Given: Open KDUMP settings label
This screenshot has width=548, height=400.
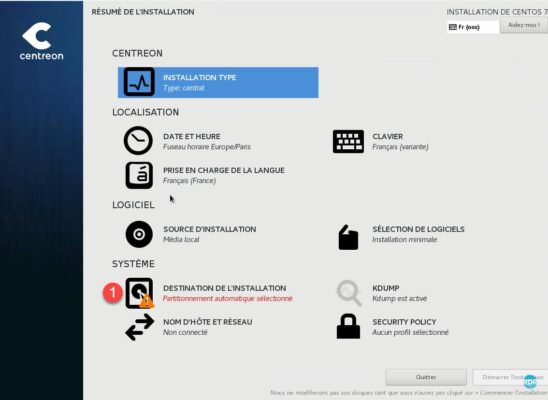Looking at the screenshot, I should (386, 288).
